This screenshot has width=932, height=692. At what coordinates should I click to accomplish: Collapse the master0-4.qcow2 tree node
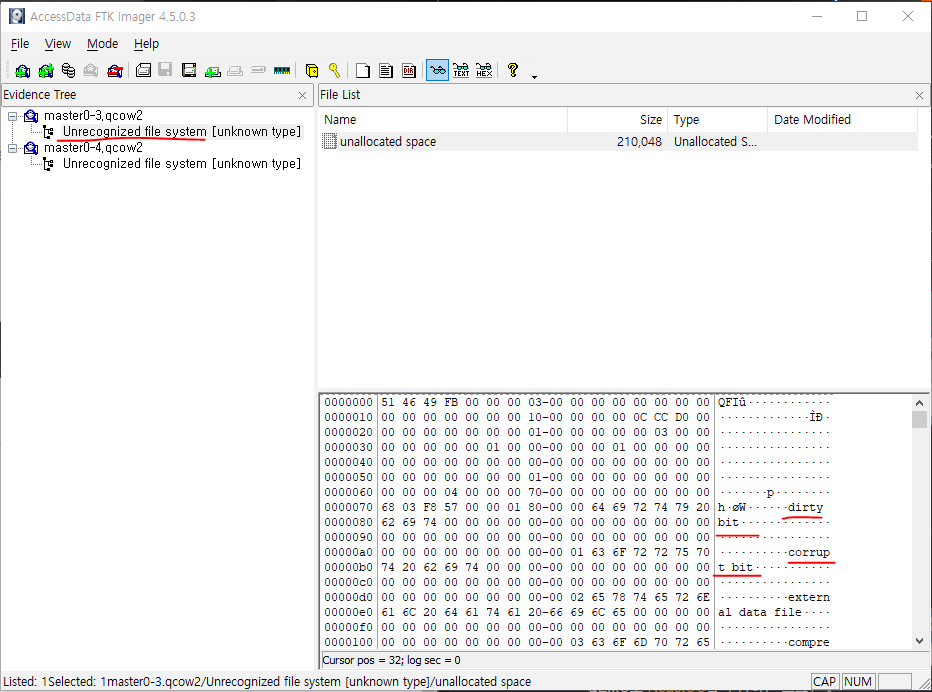click(x=12, y=148)
